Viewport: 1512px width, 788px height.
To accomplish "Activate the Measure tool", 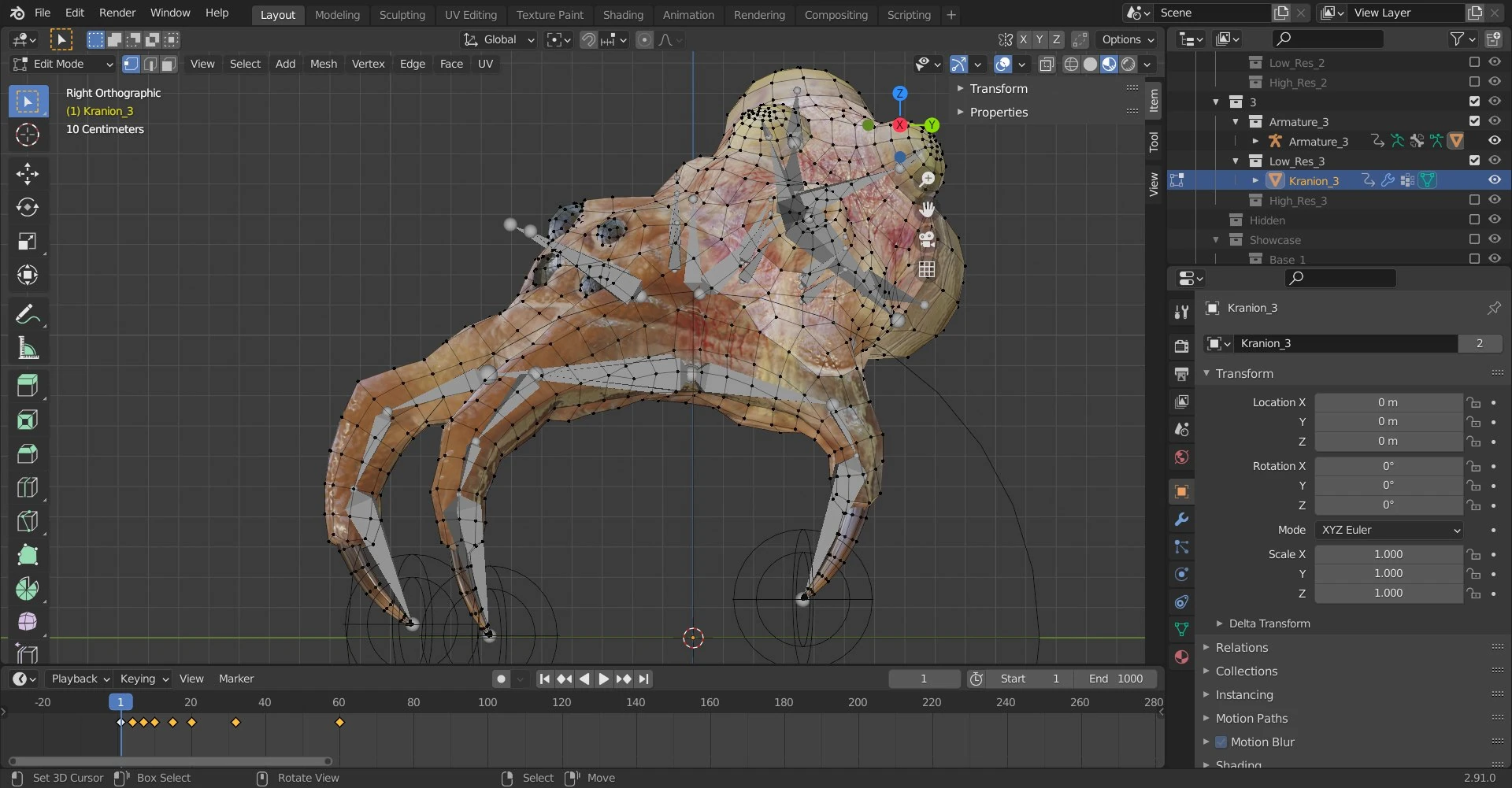I will tap(28, 349).
